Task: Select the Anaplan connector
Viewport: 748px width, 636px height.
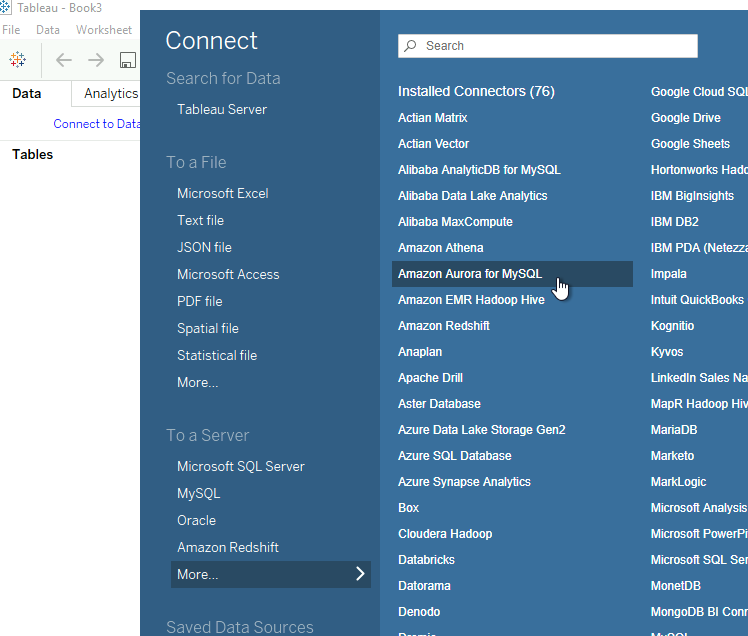Action: pyautogui.click(x=420, y=352)
